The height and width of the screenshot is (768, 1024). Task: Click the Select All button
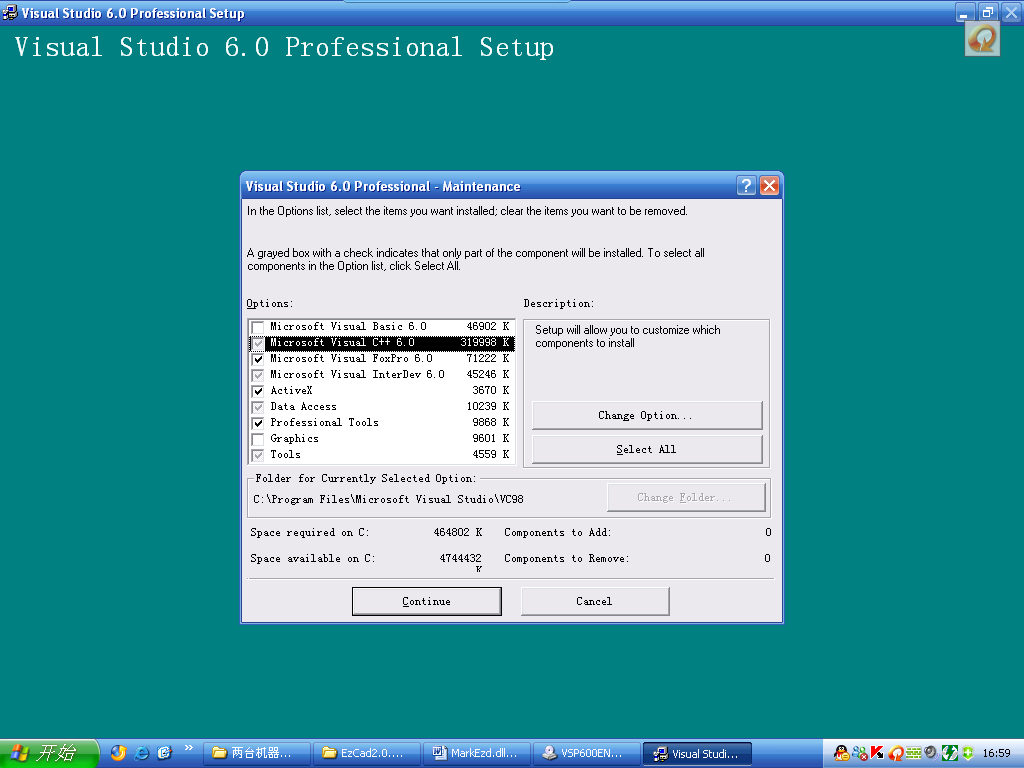click(x=647, y=449)
